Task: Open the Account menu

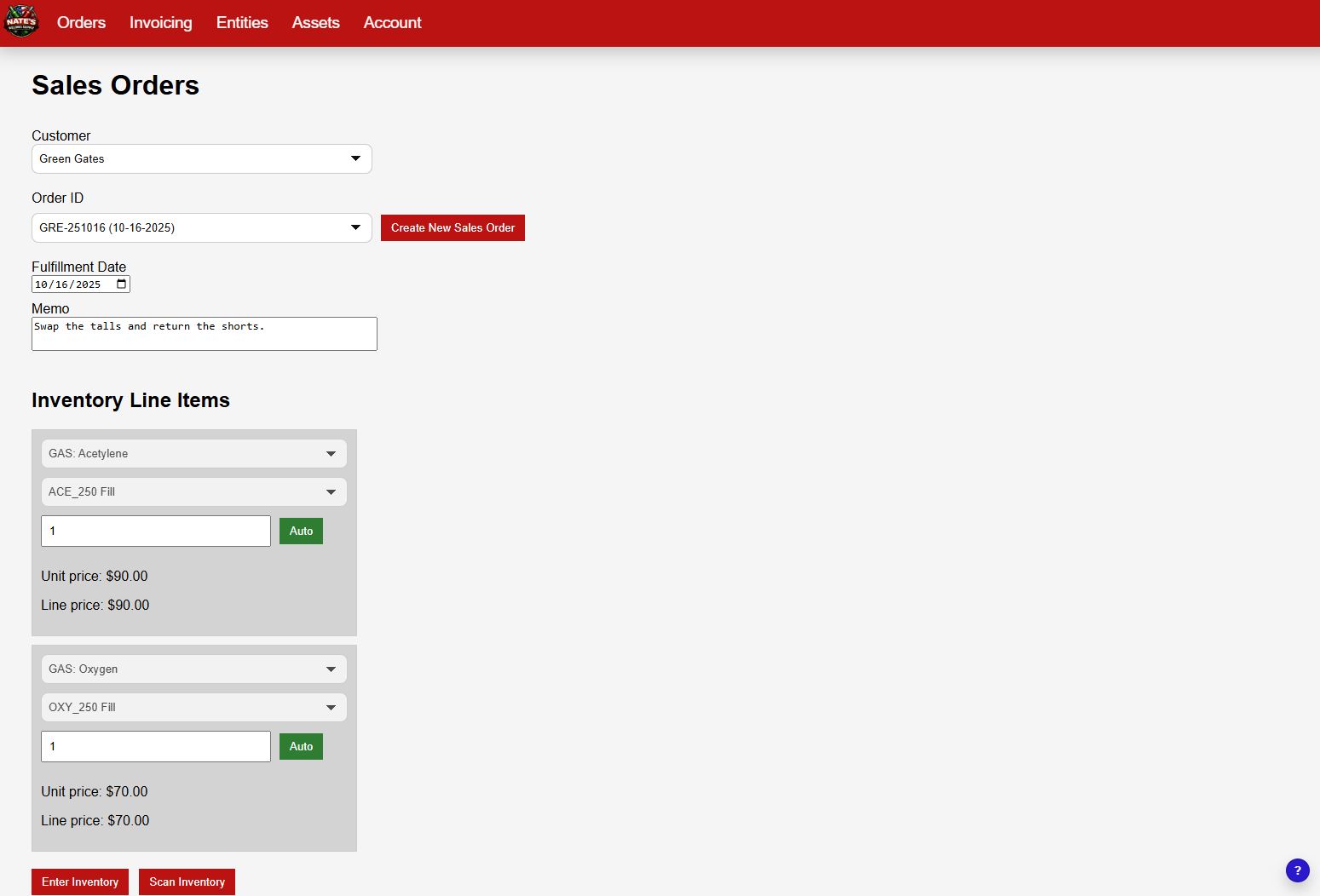Action: pos(392,23)
